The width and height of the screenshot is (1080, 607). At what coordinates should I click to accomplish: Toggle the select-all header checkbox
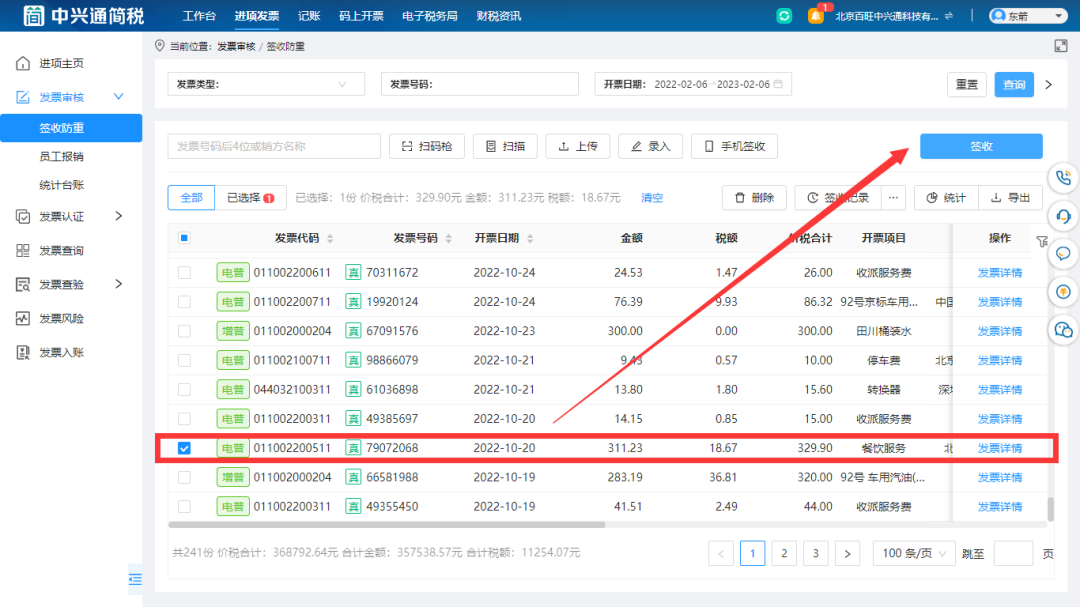pyautogui.click(x=184, y=238)
